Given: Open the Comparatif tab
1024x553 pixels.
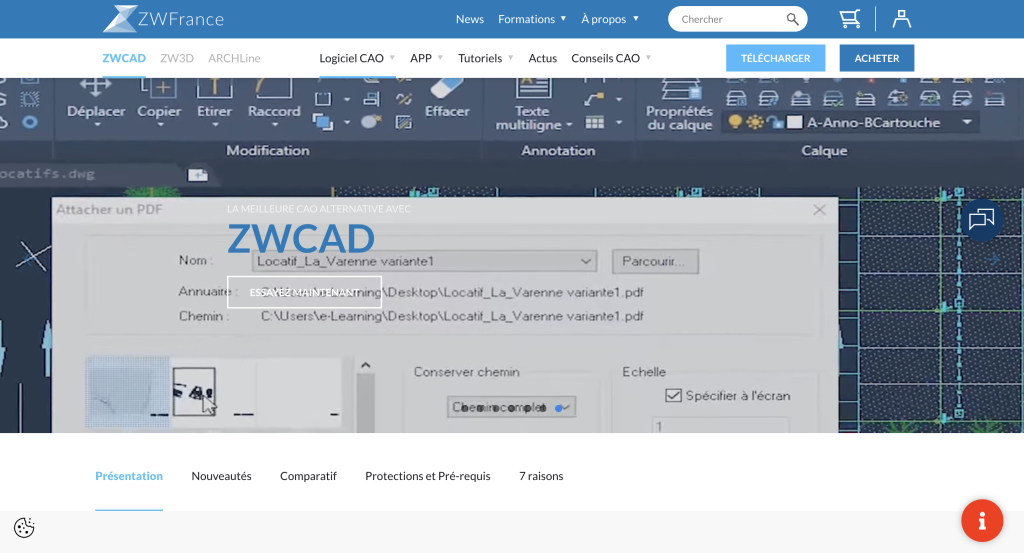Looking at the screenshot, I should (308, 476).
